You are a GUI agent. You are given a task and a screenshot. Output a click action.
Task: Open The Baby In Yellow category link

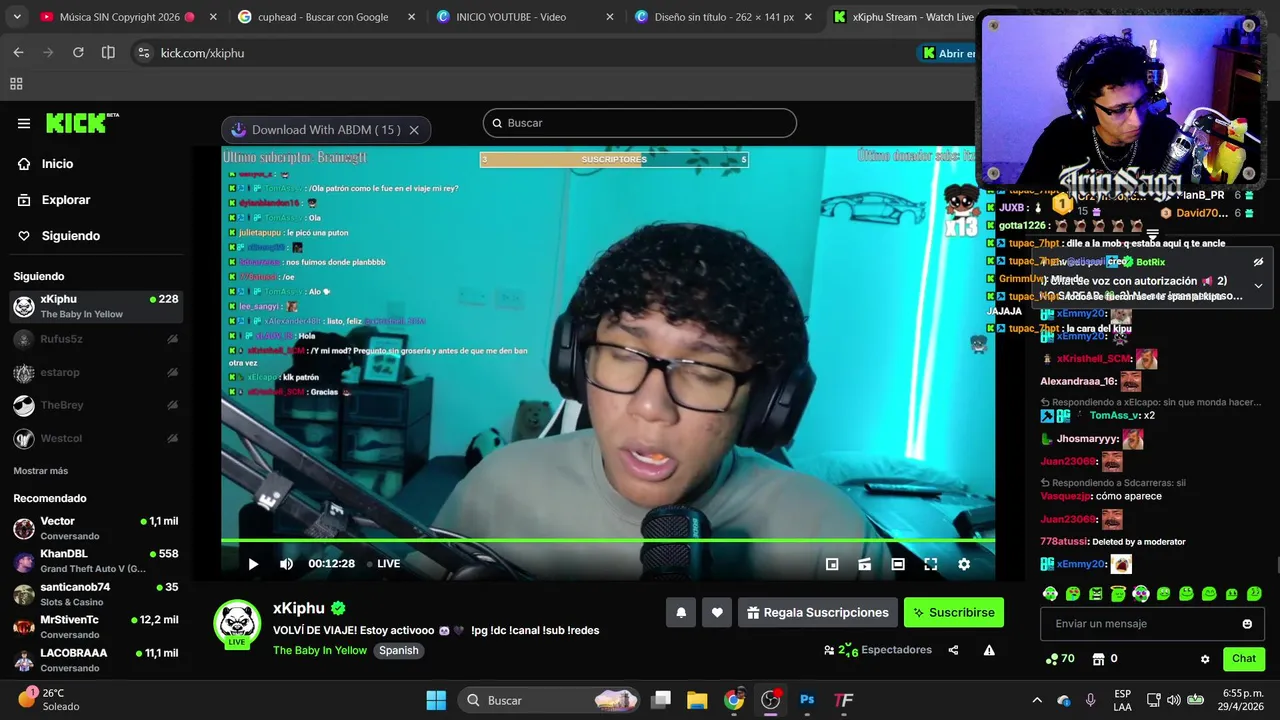[x=320, y=650]
